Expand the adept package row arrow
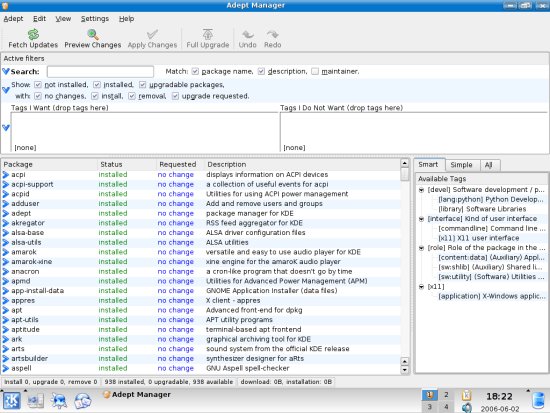The height and width of the screenshot is (413, 550). click(x=6, y=213)
